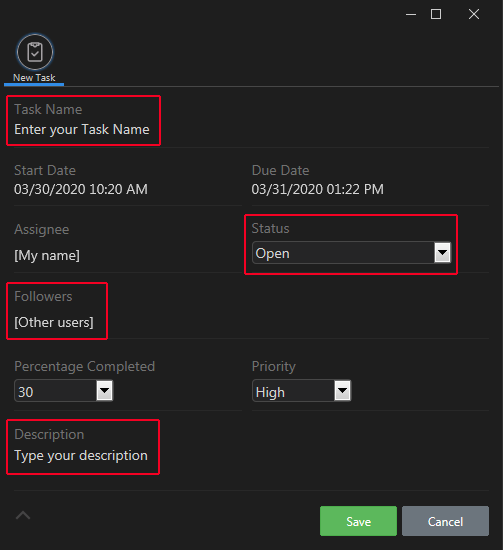Image resolution: width=503 pixels, height=550 pixels.
Task: Cancel the task creation
Action: 445,521
